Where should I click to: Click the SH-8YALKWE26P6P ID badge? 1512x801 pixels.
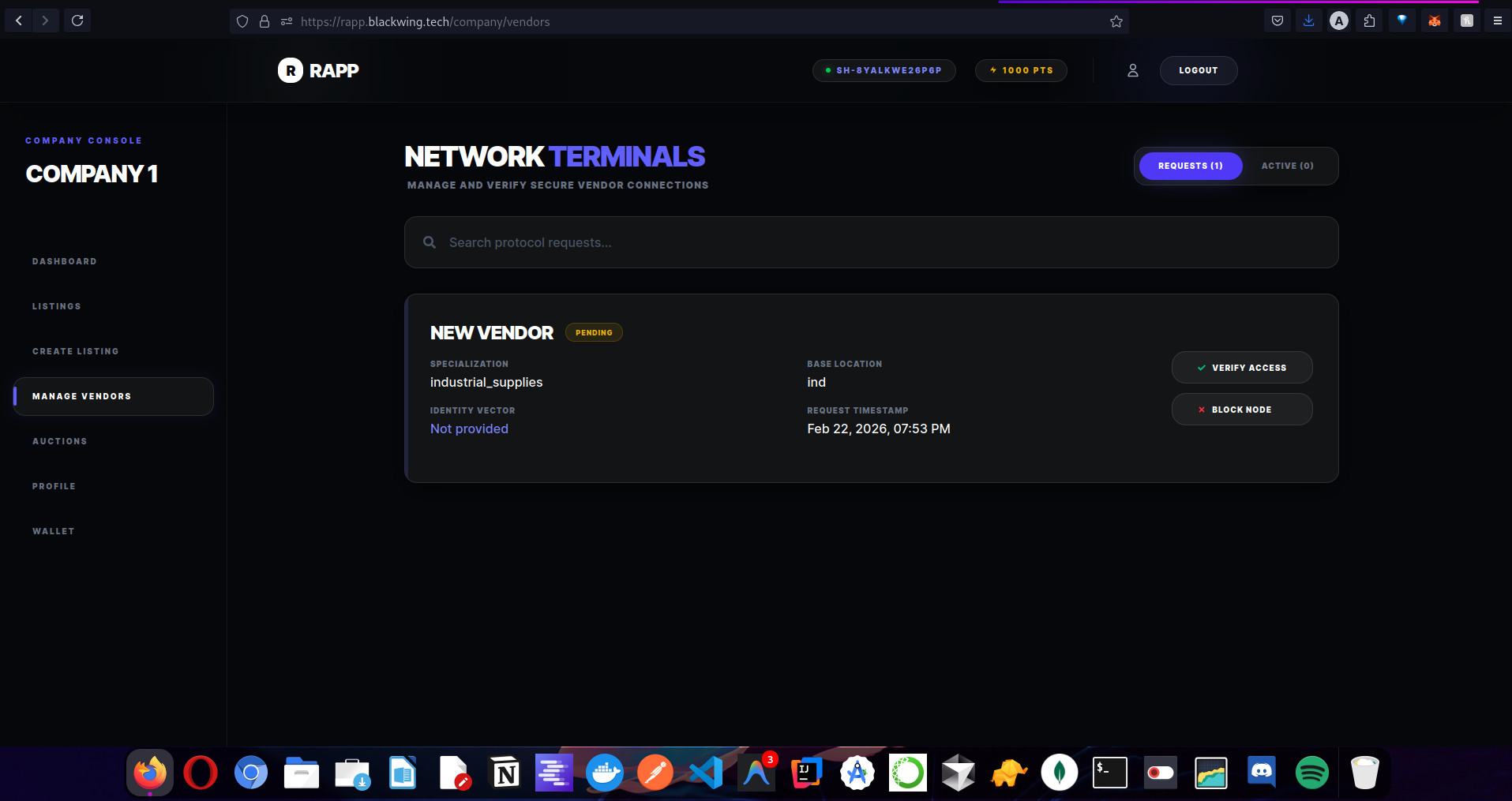[x=884, y=70]
